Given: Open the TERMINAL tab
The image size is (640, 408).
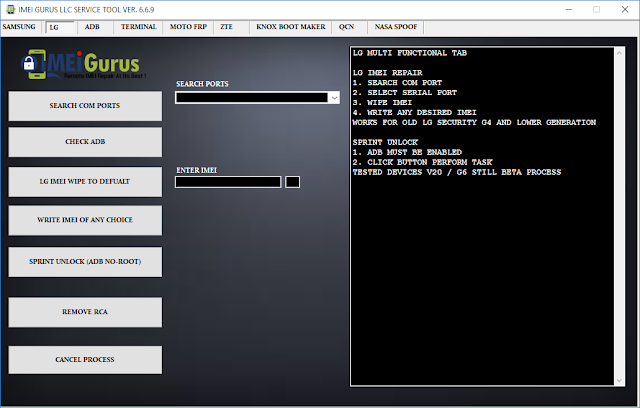Looking at the screenshot, I should coord(138,27).
